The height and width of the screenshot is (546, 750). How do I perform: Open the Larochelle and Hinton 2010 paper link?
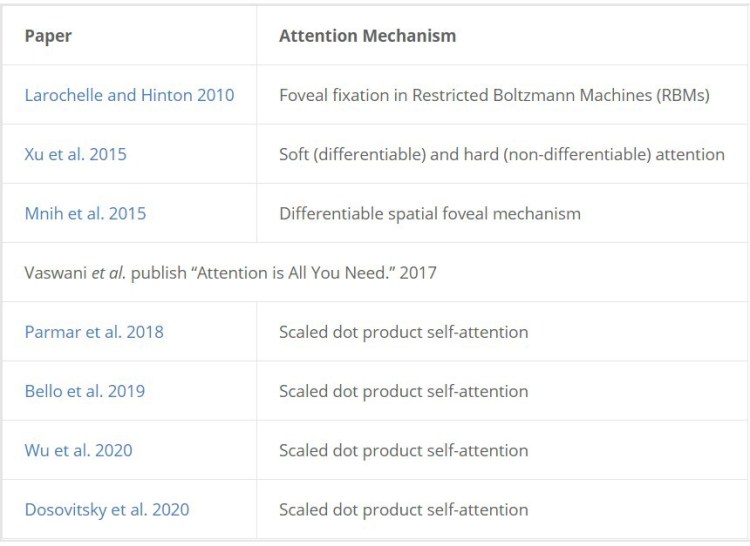pyautogui.click(x=129, y=95)
